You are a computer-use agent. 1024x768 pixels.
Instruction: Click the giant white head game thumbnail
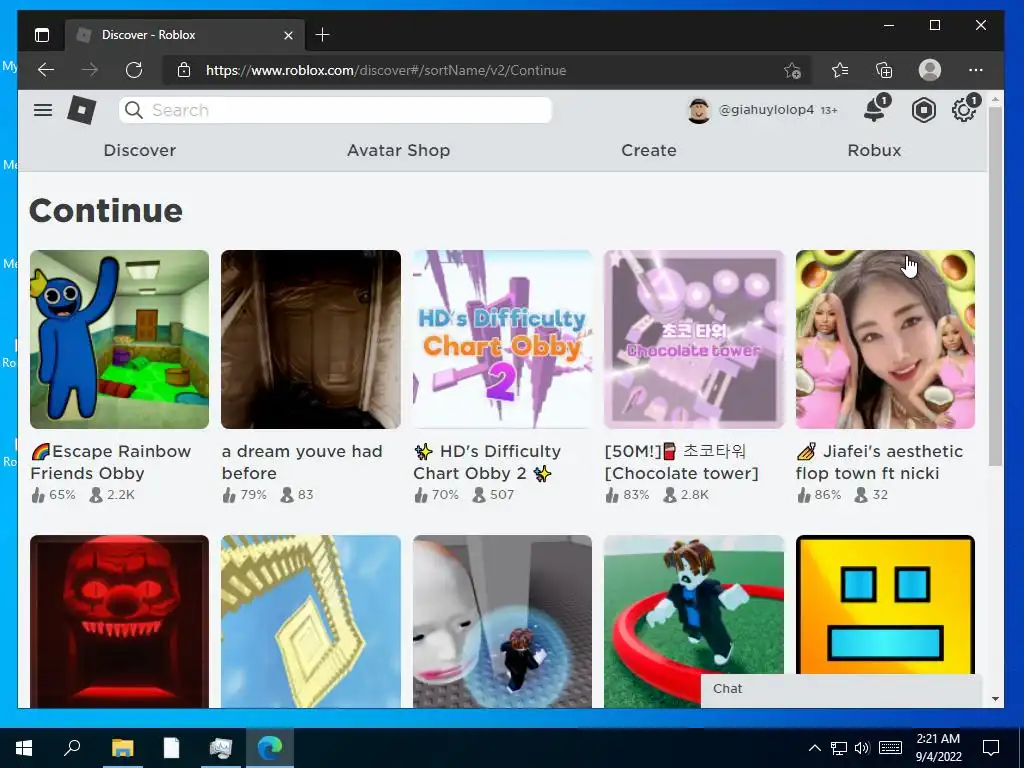pos(502,621)
